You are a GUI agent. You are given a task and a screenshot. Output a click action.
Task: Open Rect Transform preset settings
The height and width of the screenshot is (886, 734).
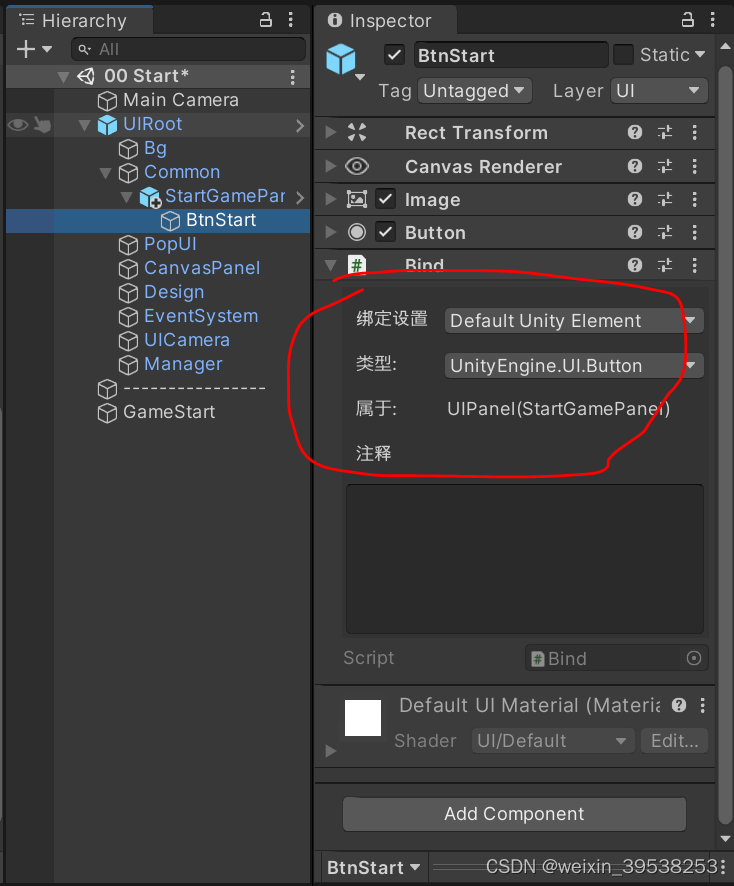click(665, 132)
